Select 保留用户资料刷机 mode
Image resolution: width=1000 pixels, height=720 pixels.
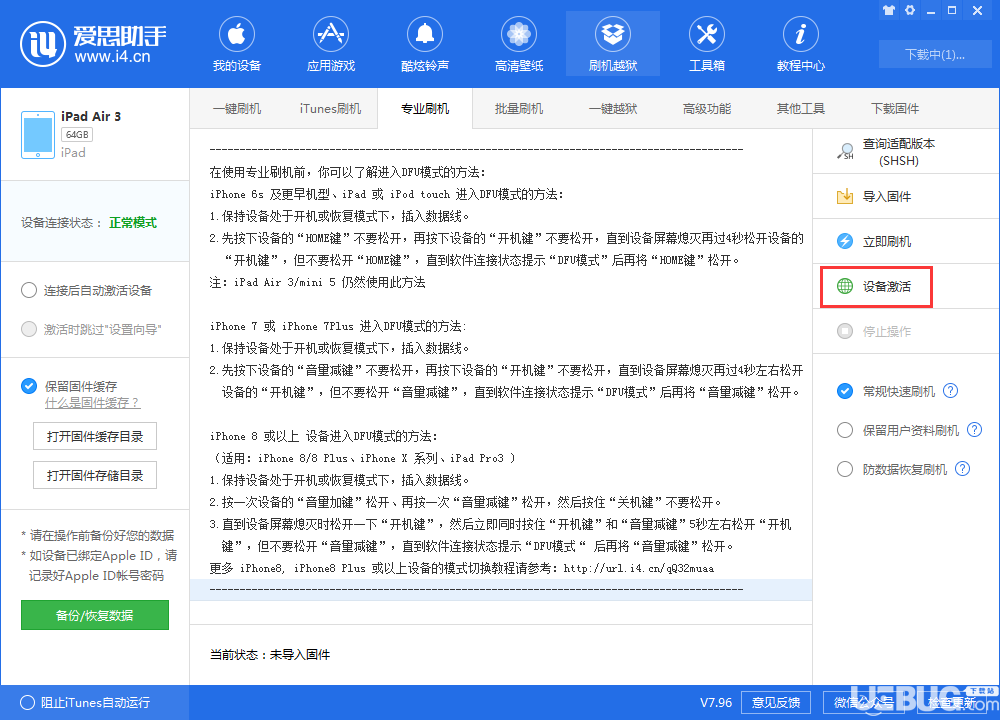(844, 430)
